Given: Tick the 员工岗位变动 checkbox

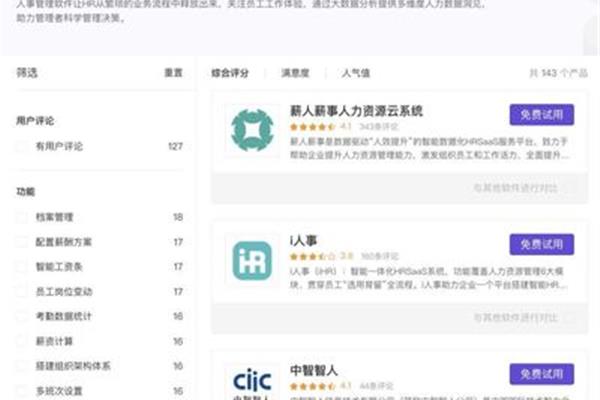Looking at the screenshot, I should (21, 292).
